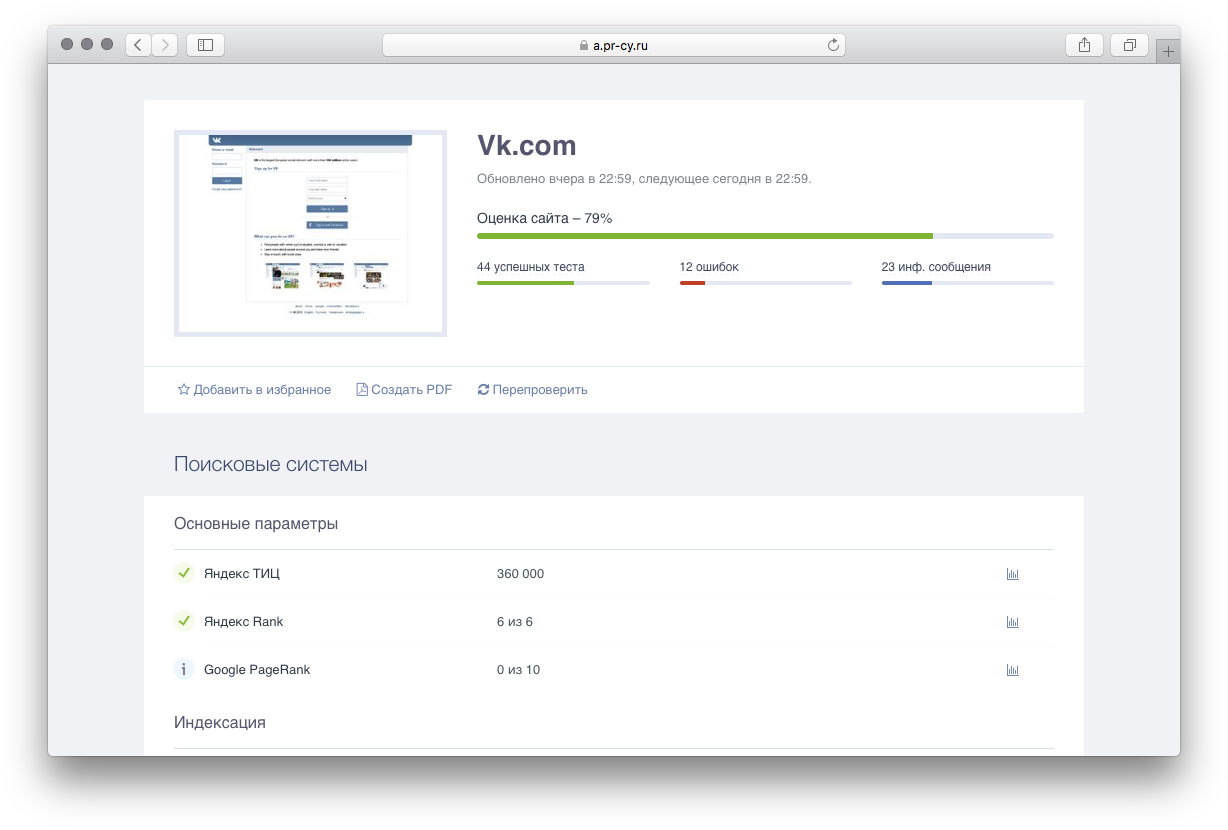
Task: Click the blue info messages bar
Action: [968, 283]
